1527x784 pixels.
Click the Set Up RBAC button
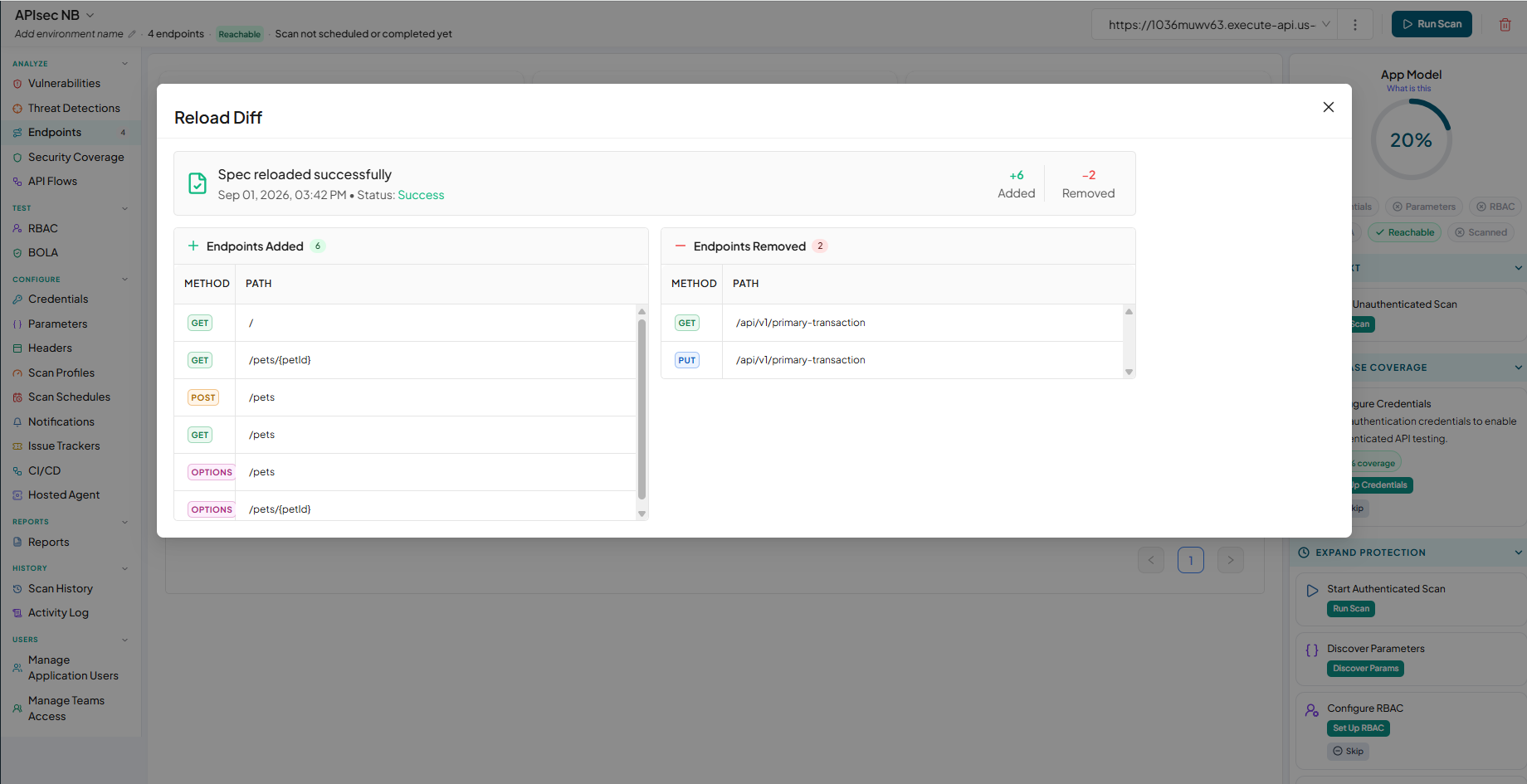click(x=1358, y=728)
